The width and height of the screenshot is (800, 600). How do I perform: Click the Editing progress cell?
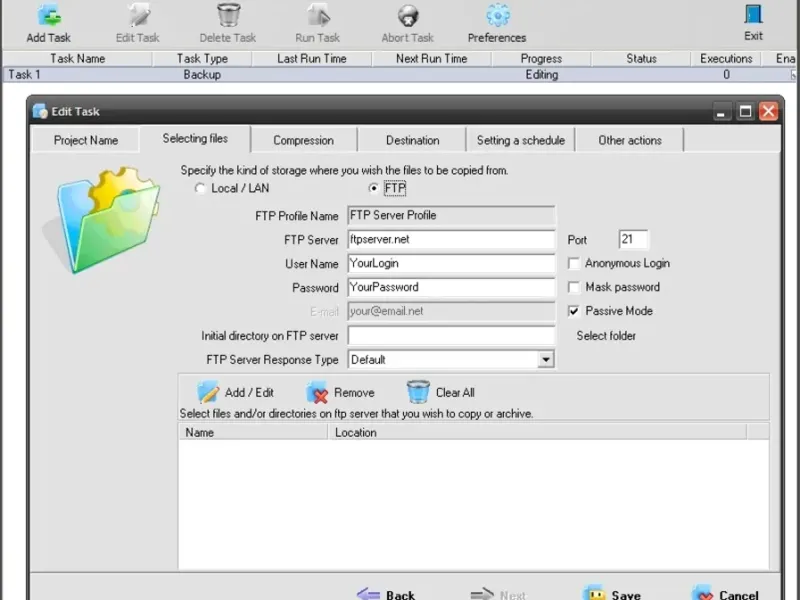click(542, 74)
